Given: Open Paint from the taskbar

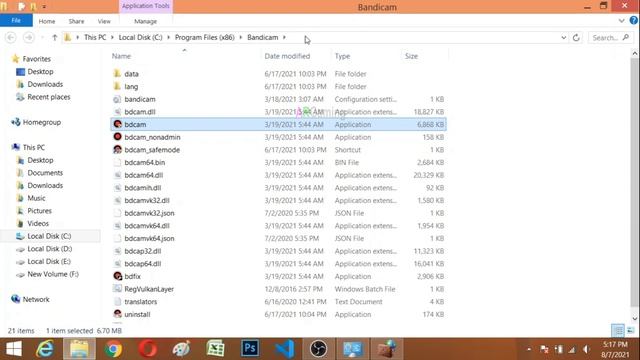Looking at the screenshot, I should (182, 349).
